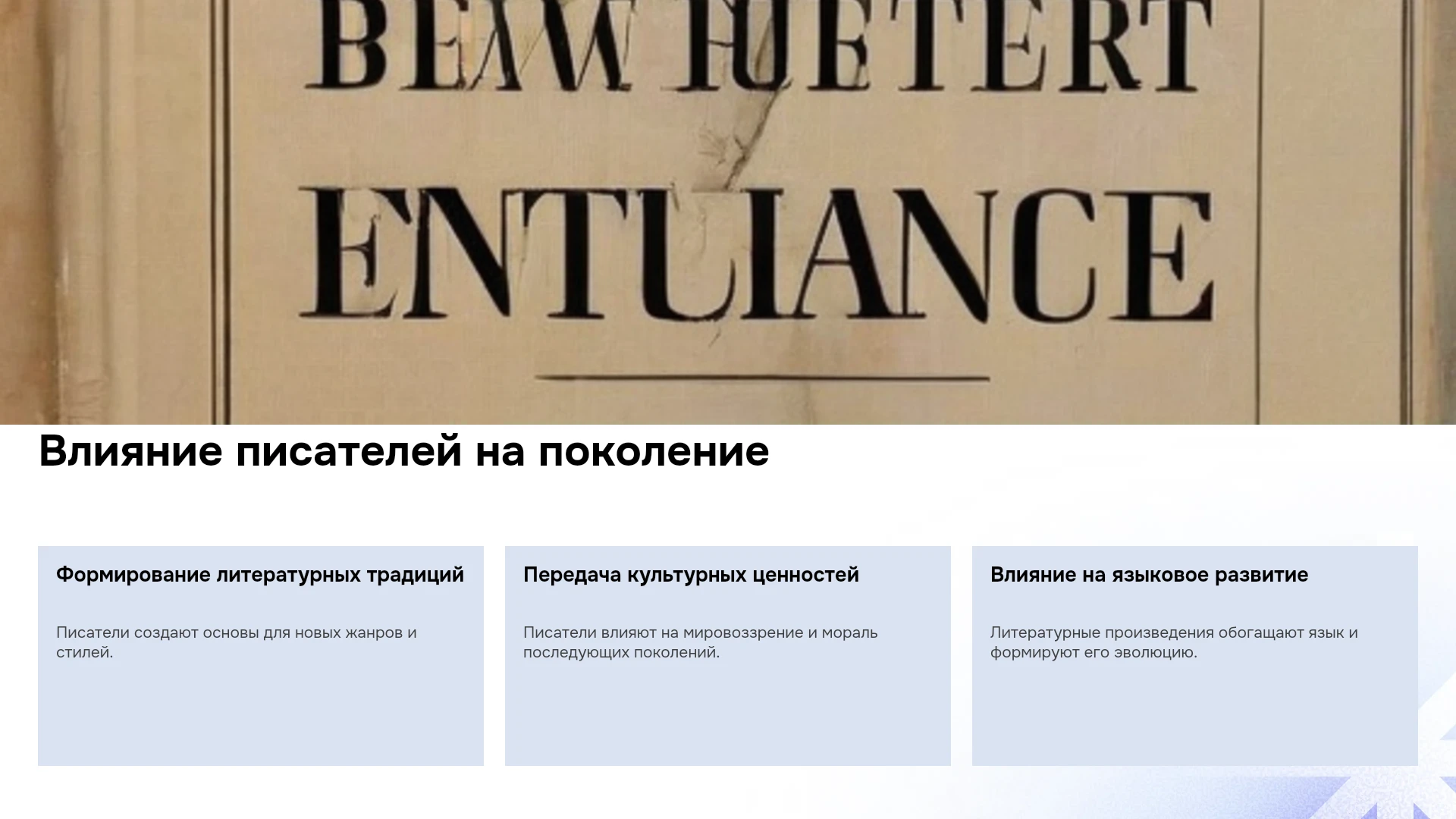
Task: Select heading "Влияние на языковое развитие"
Action: [1149, 575]
